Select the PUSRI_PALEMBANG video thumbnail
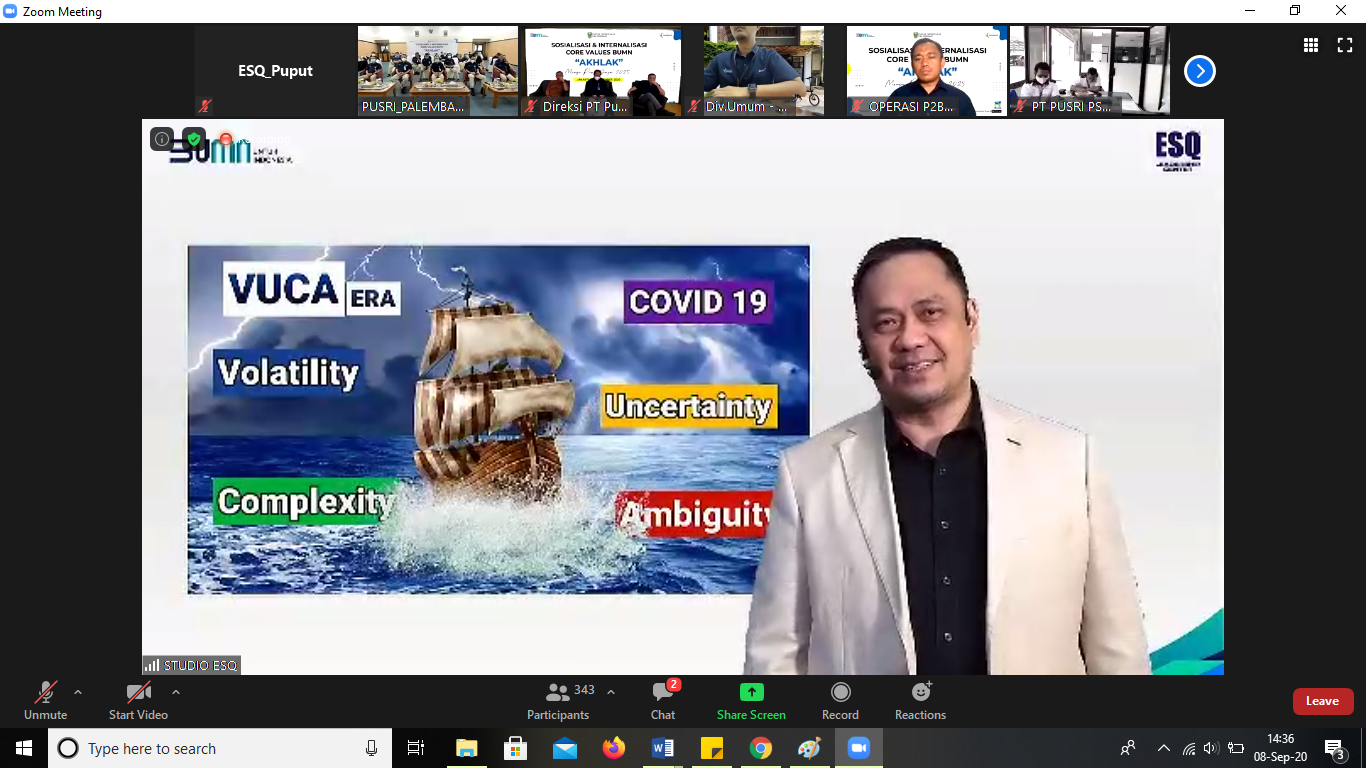 click(x=437, y=71)
